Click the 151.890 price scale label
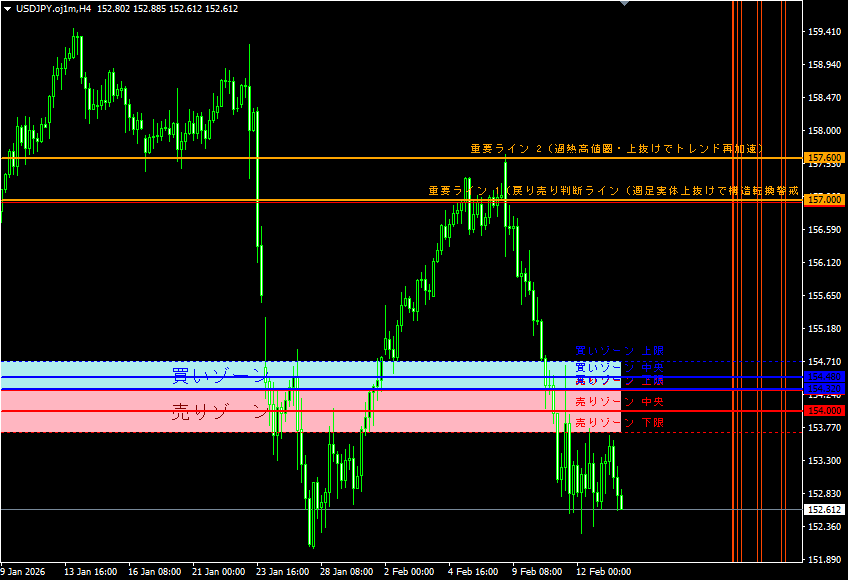 tap(824, 560)
